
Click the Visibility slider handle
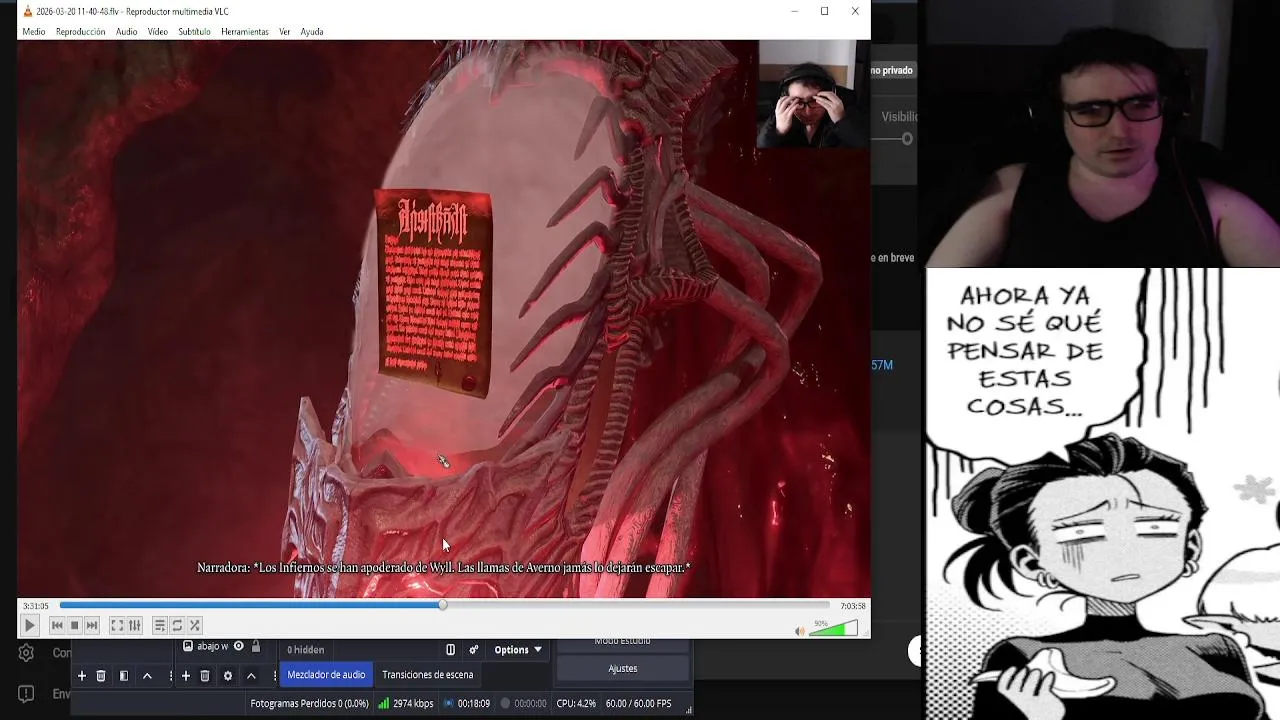907,139
